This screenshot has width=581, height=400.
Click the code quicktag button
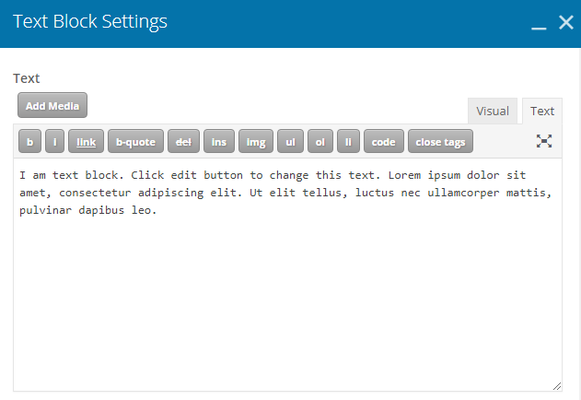(384, 141)
